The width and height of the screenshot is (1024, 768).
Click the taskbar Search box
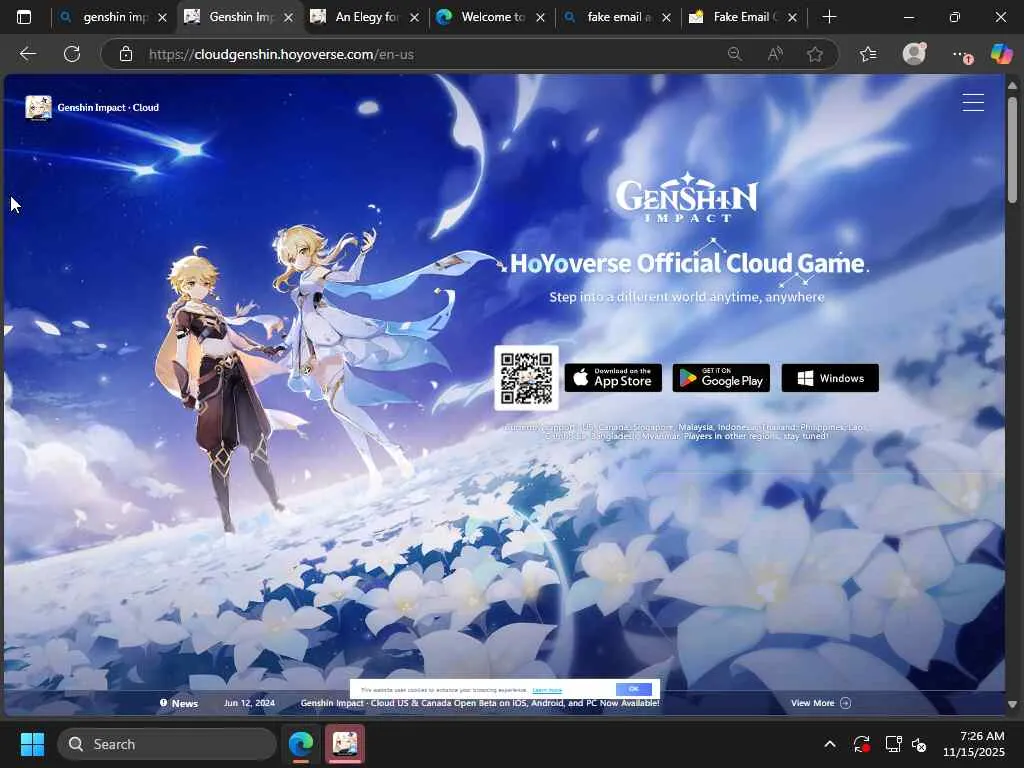pyautogui.click(x=167, y=744)
